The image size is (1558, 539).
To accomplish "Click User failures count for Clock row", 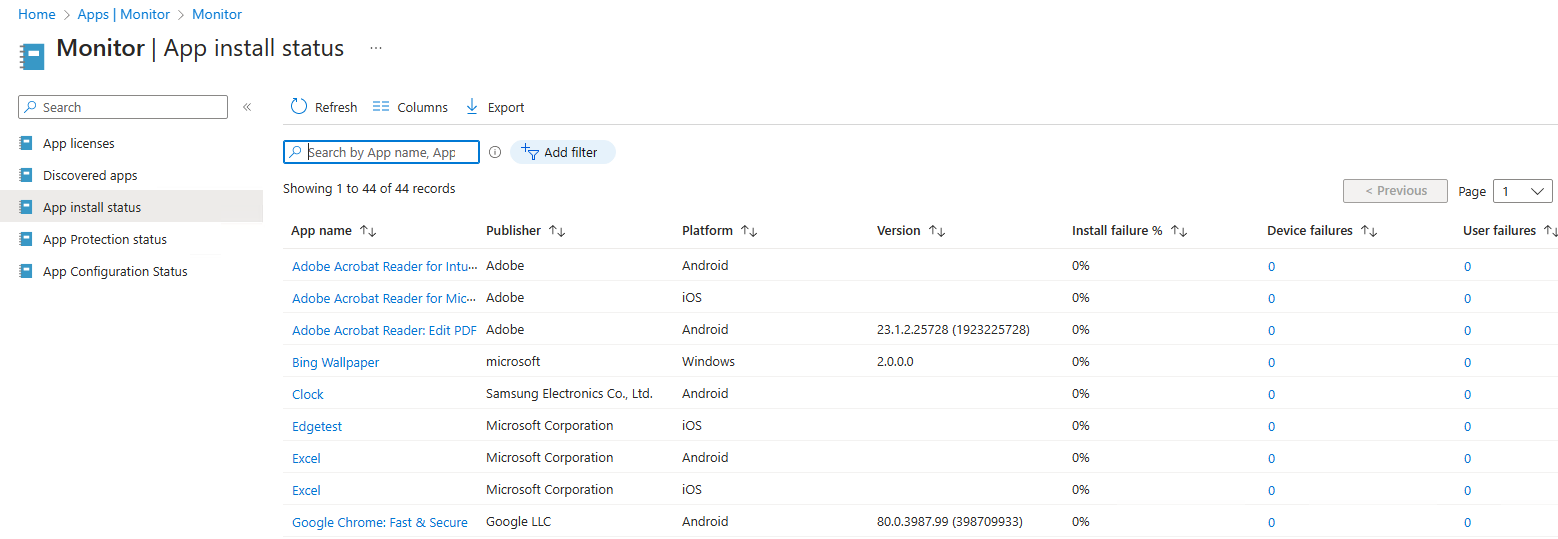I will [x=1468, y=394].
